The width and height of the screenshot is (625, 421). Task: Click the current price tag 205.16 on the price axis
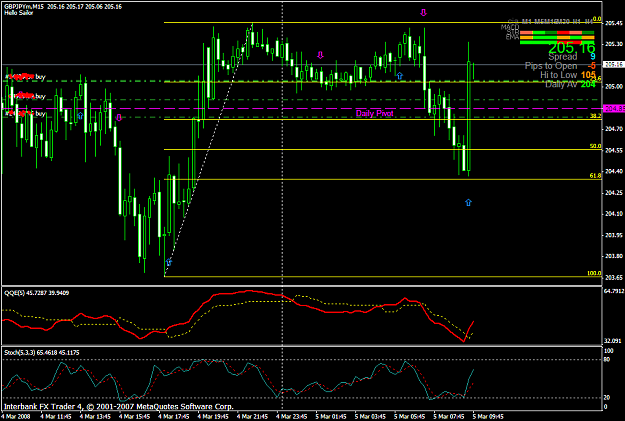coord(614,64)
